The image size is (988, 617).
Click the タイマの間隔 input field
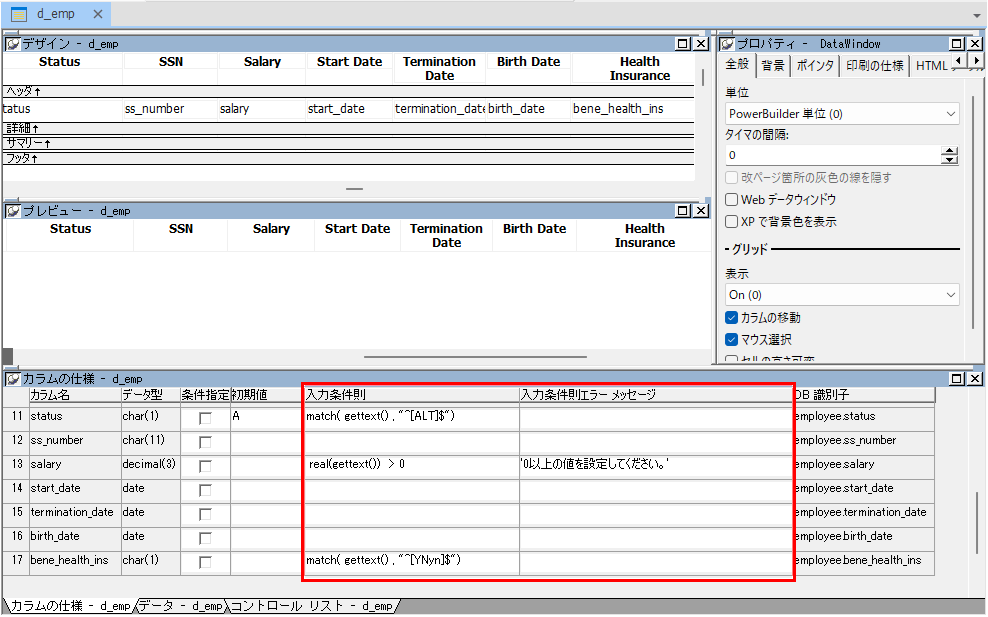pos(833,155)
